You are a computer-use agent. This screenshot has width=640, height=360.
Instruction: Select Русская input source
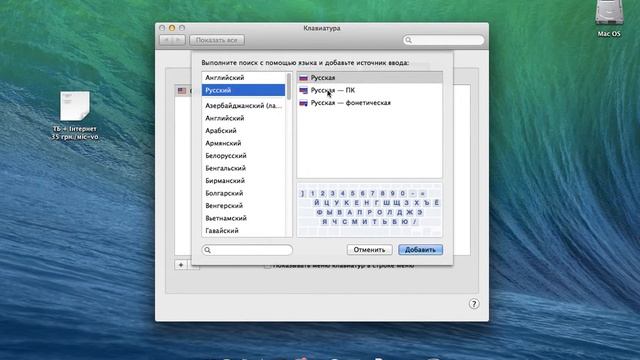pos(369,78)
